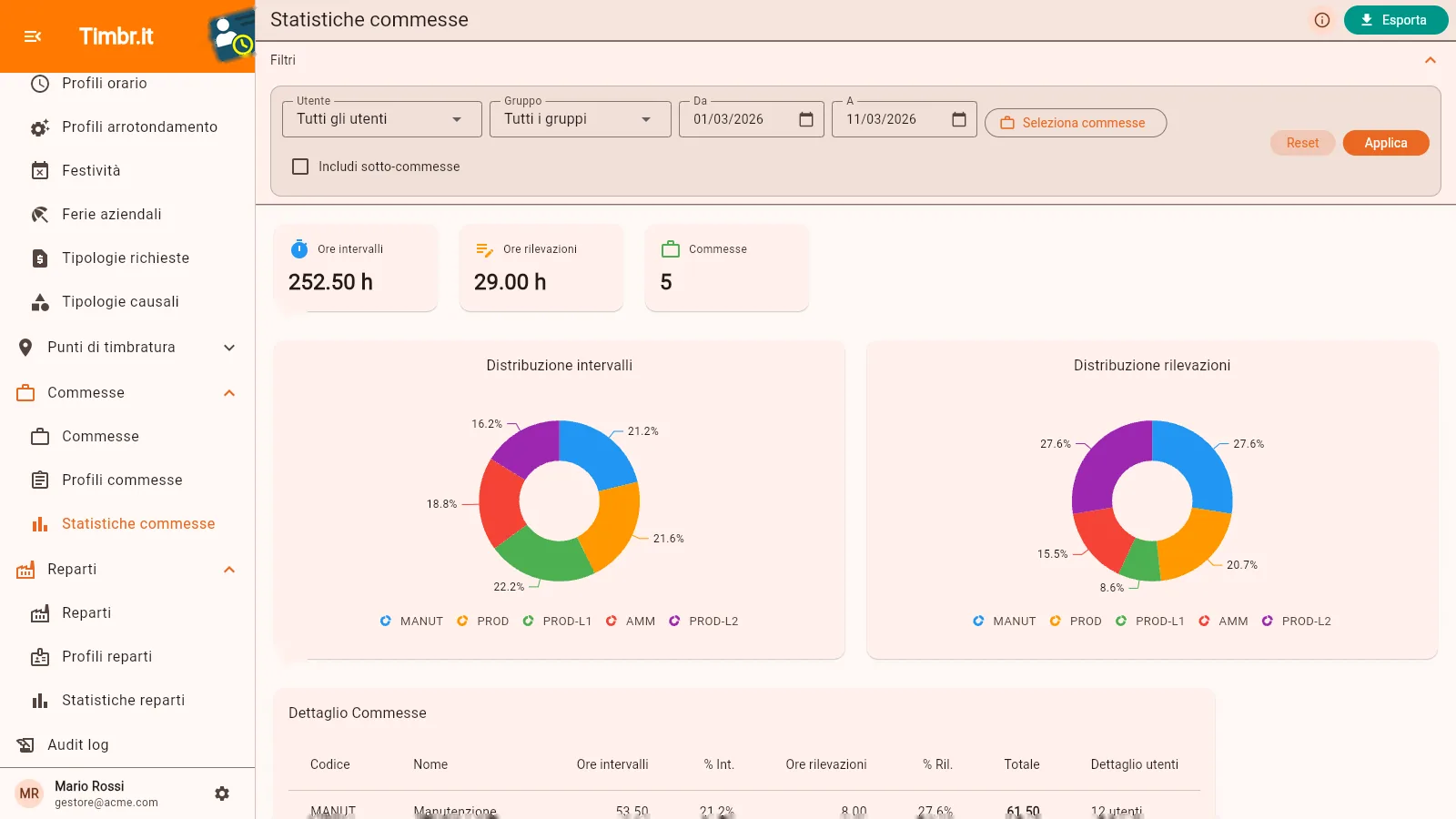Click the Reparti section factory icon

tap(25, 570)
